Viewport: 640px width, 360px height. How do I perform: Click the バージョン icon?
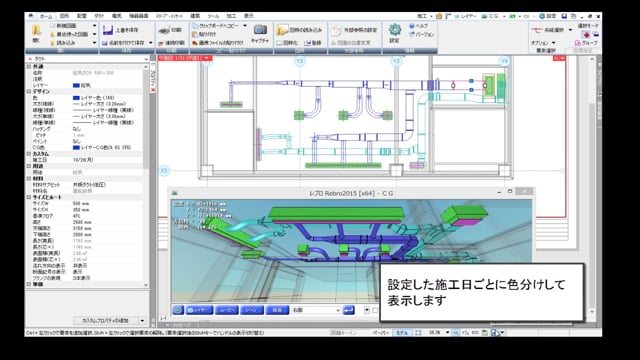coord(412,35)
